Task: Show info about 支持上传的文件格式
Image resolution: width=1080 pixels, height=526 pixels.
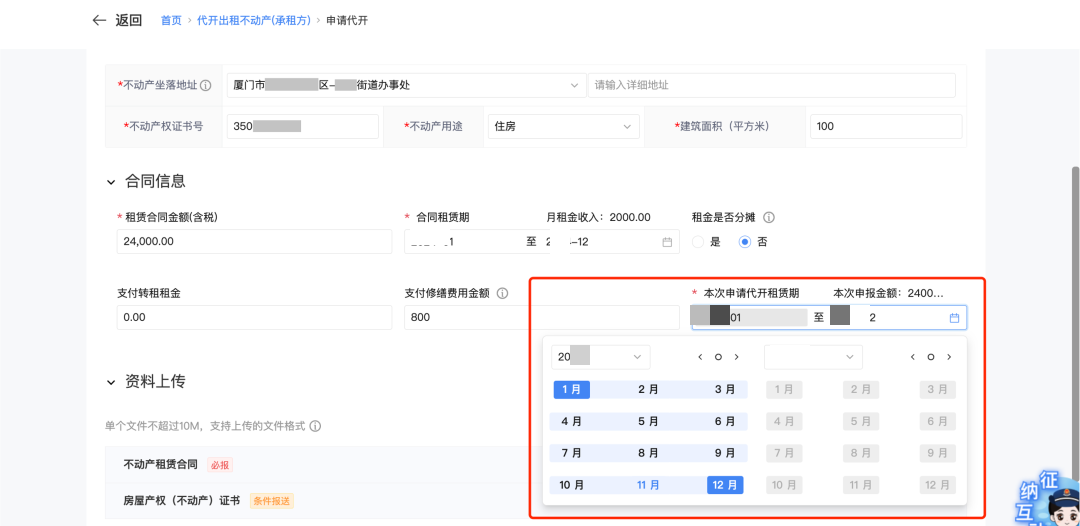Action: [x=315, y=426]
